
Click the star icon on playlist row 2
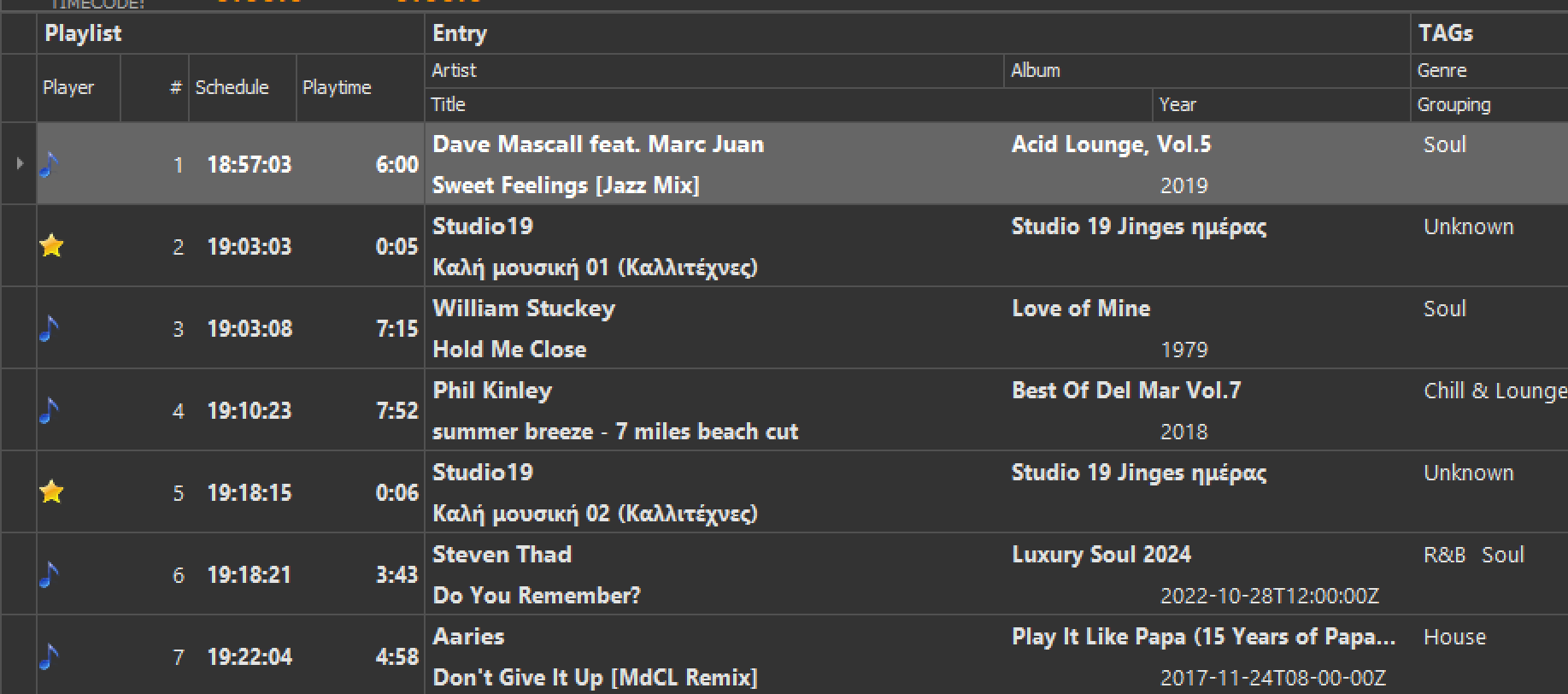point(52,246)
